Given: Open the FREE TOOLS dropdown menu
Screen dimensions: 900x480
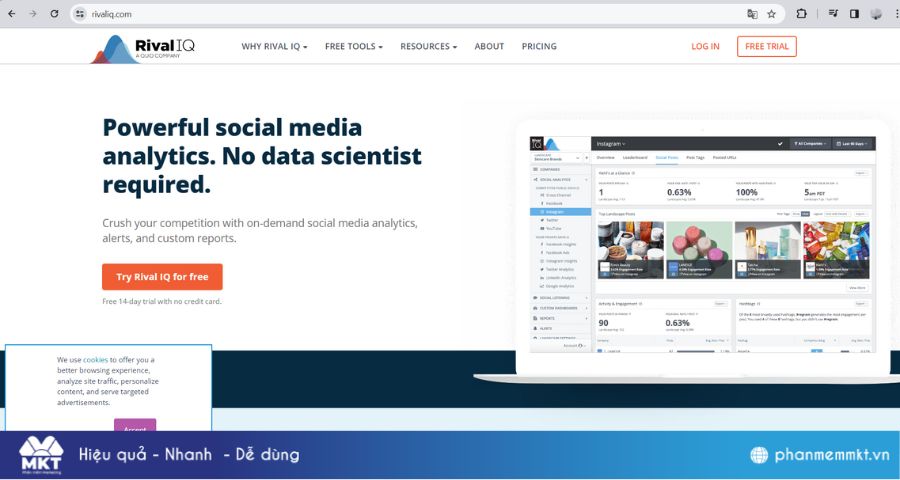Looking at the screenshot, I should [354, 47].
